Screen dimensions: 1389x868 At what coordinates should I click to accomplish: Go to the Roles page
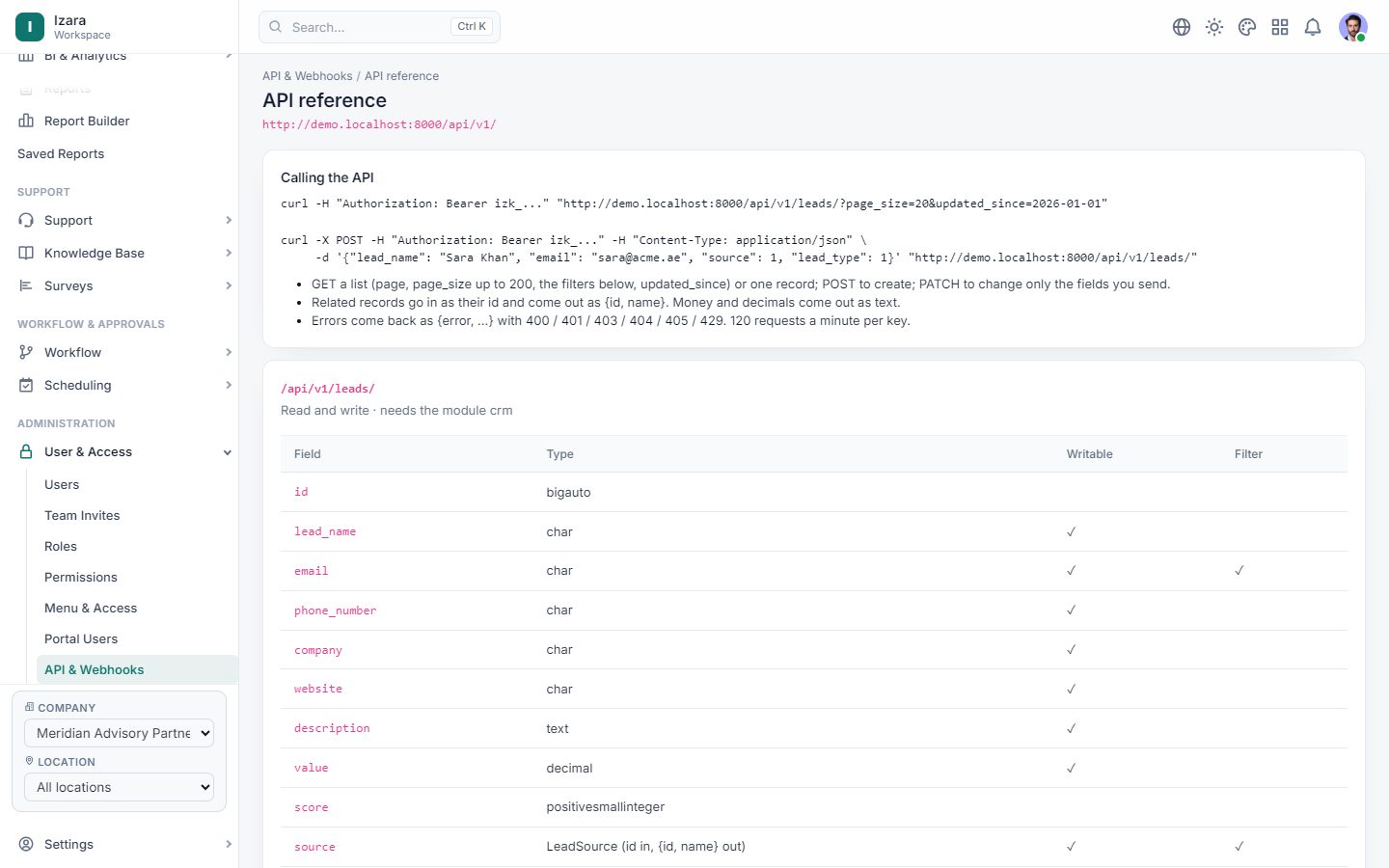61,546
